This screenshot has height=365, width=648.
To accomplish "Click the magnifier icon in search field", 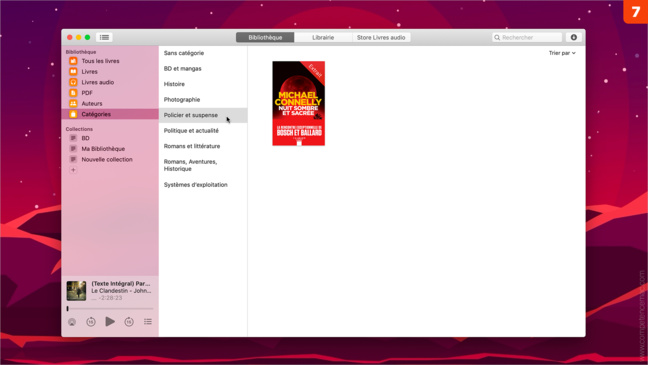I will [x=497, y=38].
